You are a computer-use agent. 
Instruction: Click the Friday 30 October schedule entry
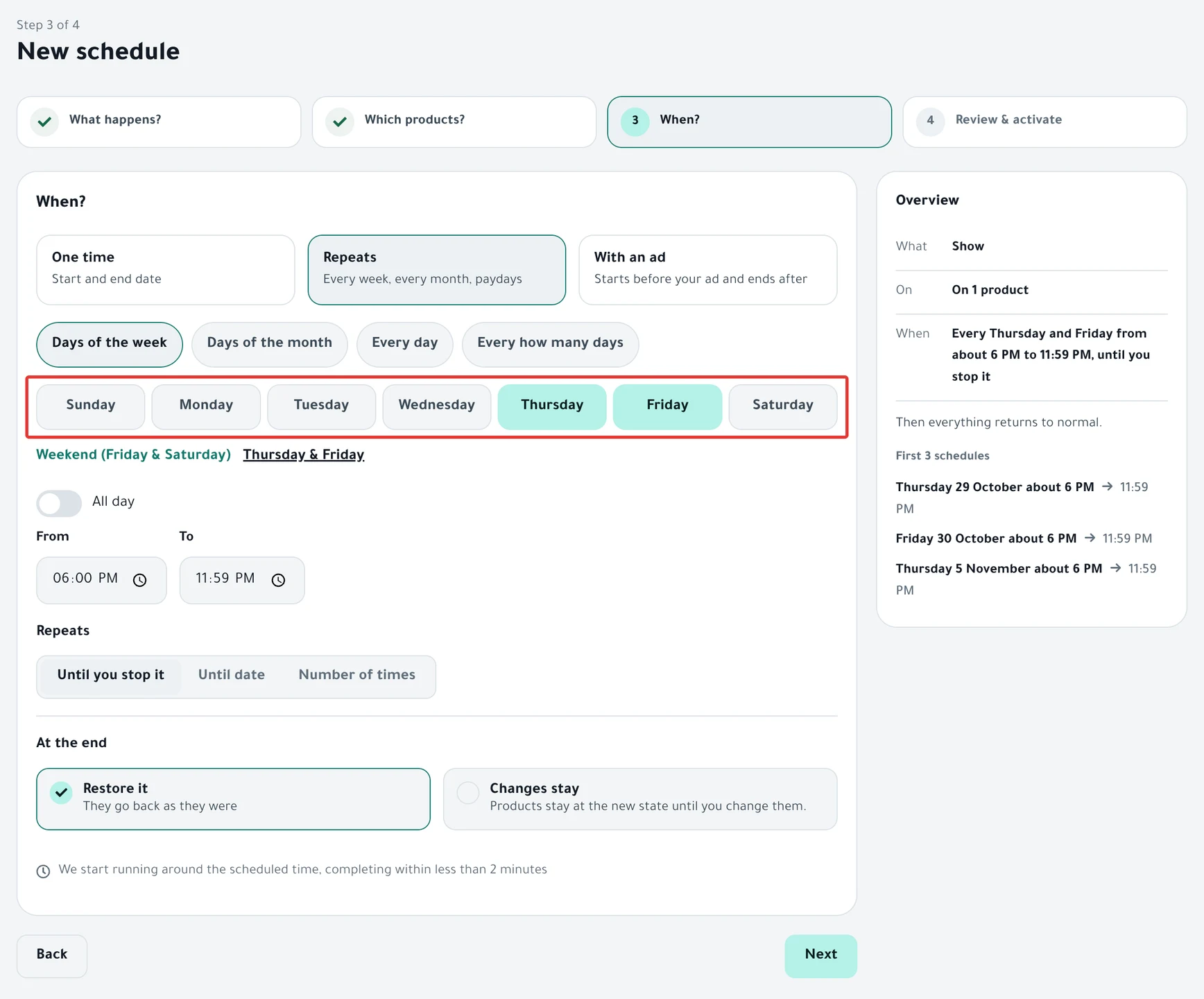[x=1024, y=539]
